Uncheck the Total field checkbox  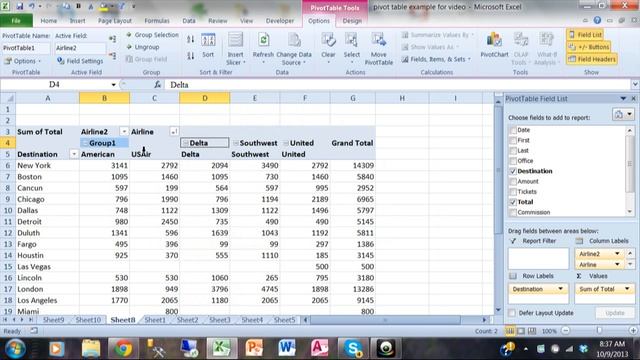513,202
